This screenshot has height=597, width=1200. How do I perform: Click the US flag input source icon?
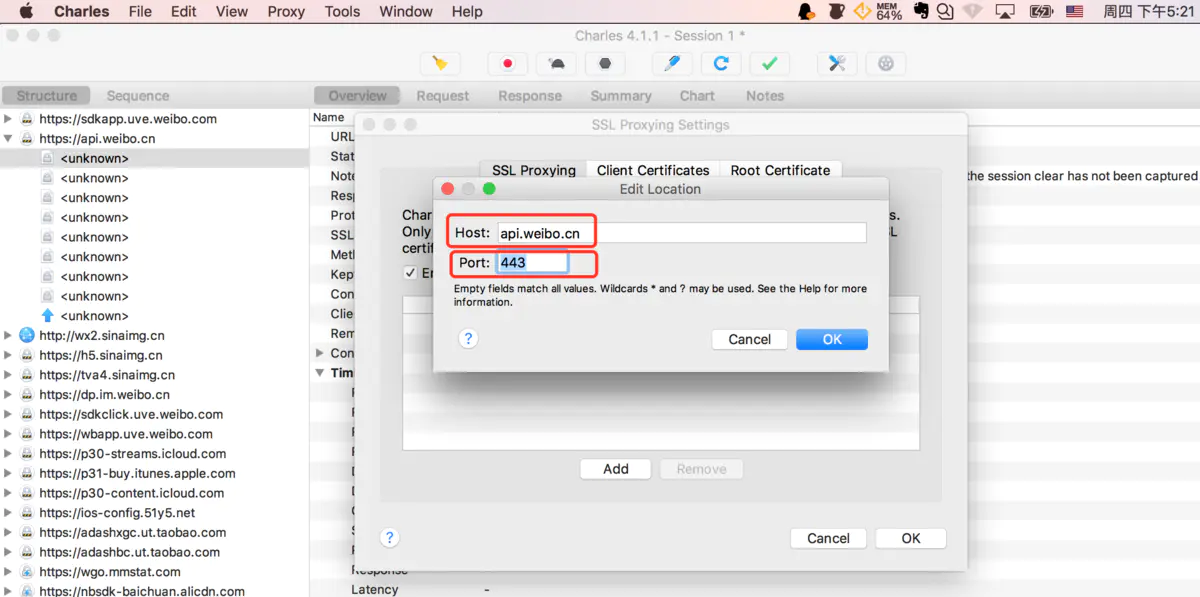(x=1074, y=12)
